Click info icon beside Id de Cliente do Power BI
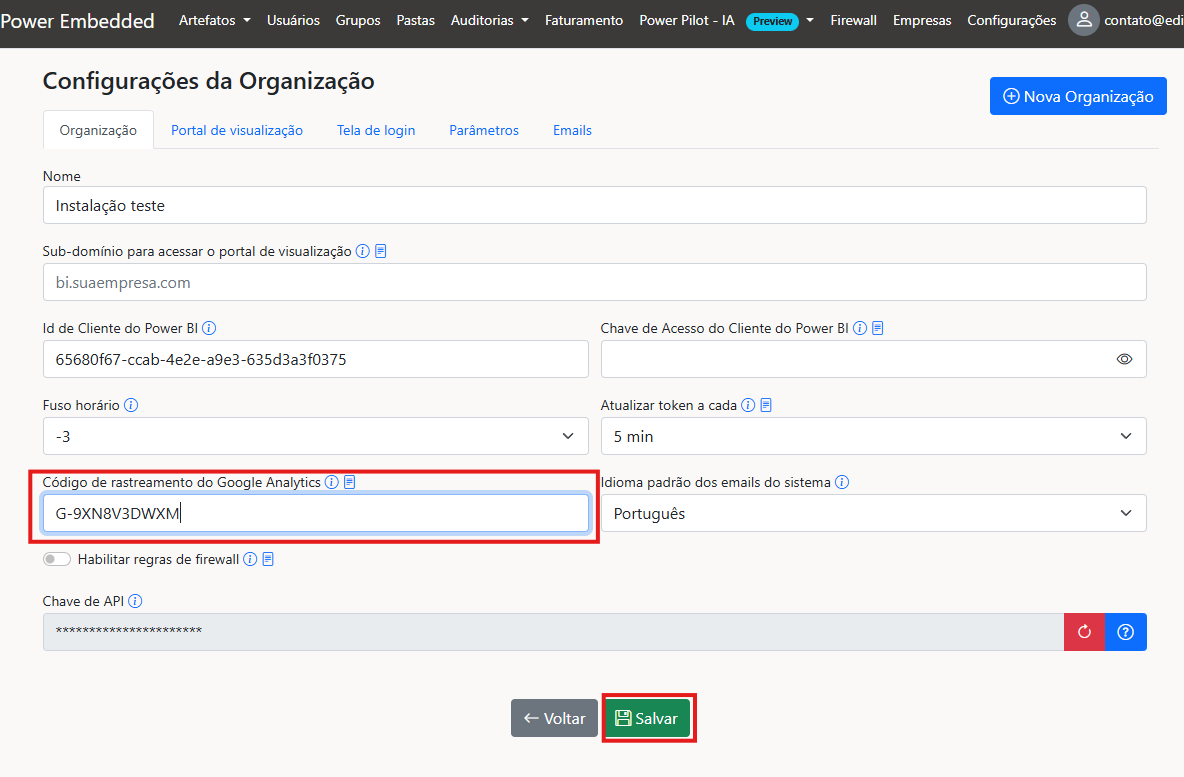 [x=209, y=328]
